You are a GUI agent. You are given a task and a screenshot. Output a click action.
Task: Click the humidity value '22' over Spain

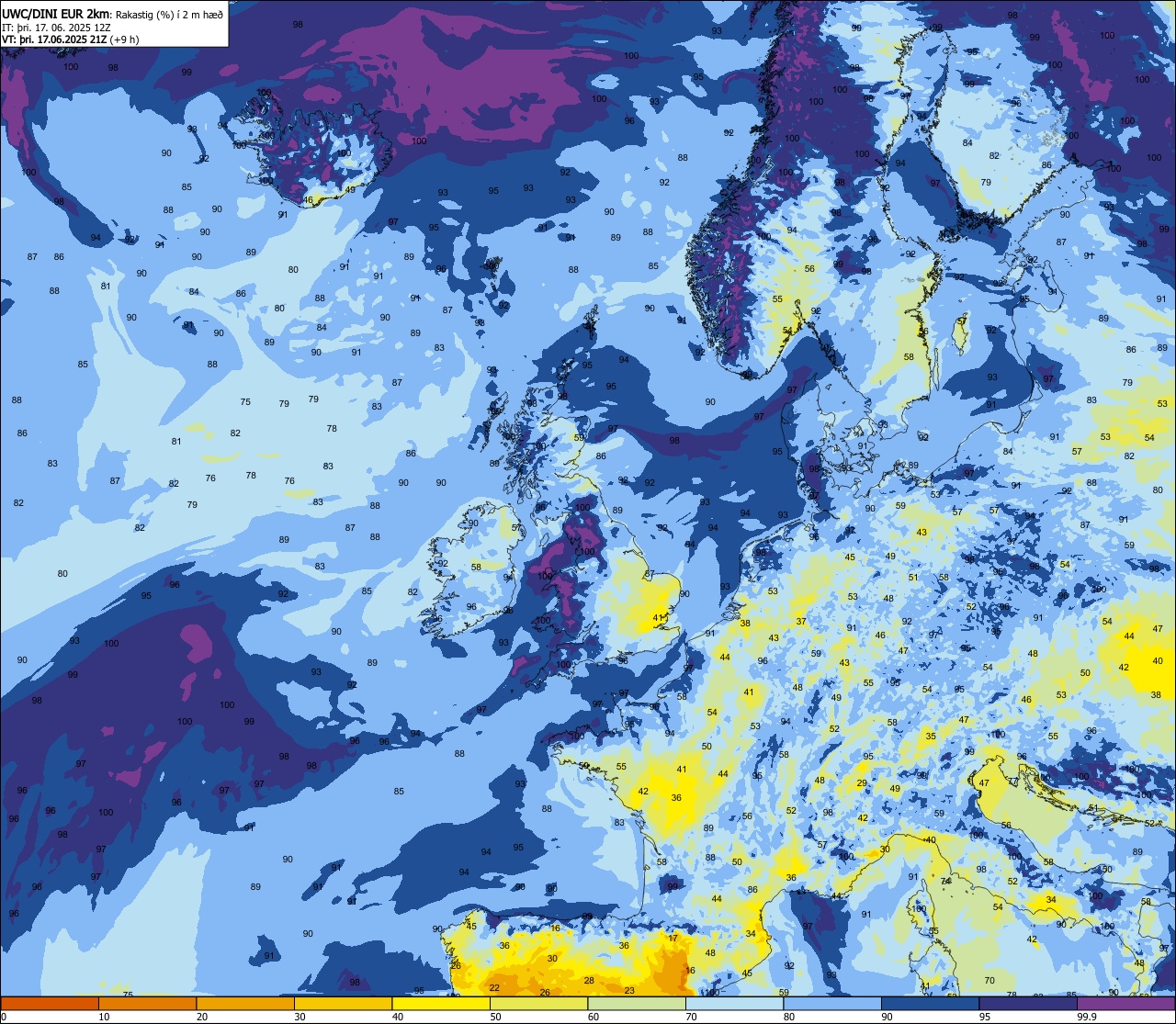point(494,987)
